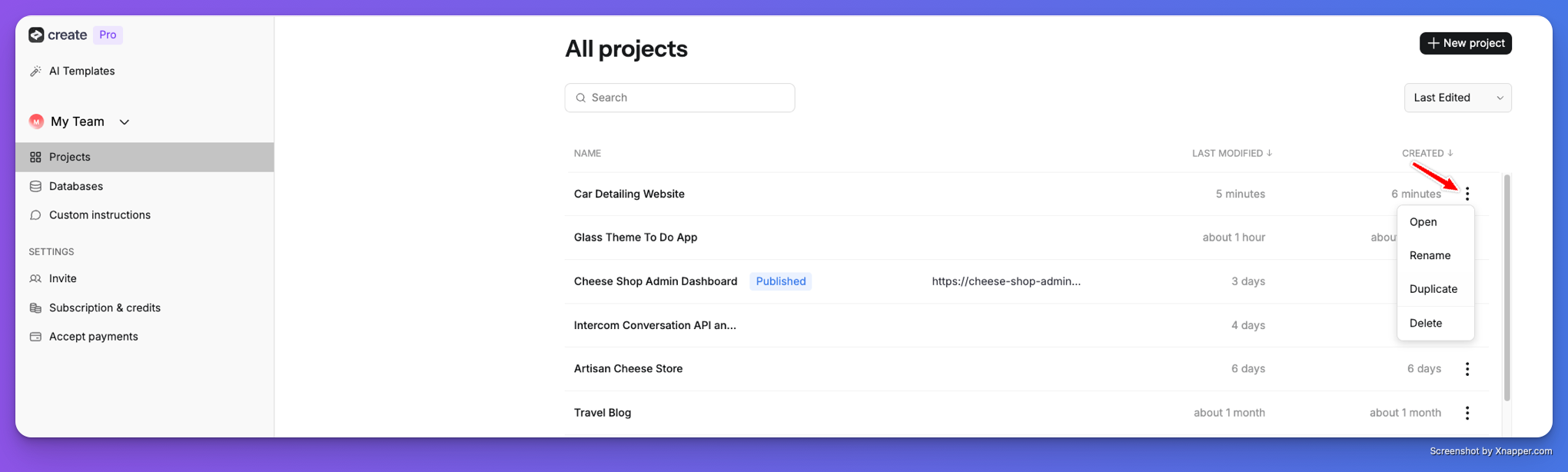
Task: Expand the My Team switcher chevron
Action: click(x=124, y=121)
